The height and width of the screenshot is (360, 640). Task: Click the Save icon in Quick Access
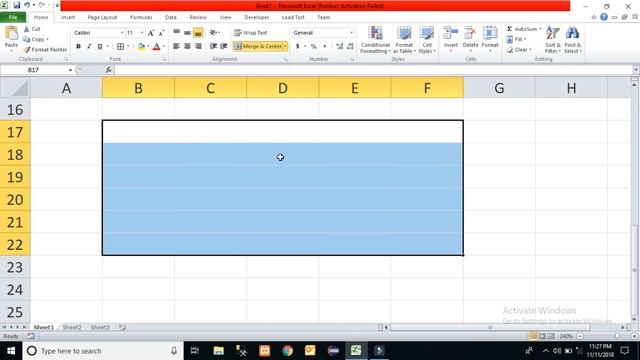click(x=17, y=5)
